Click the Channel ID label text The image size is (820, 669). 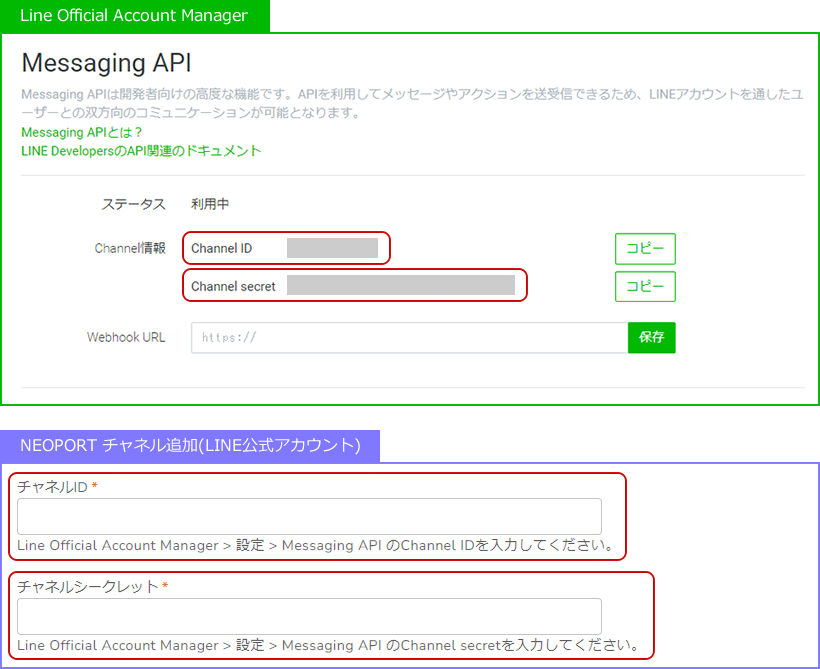point(221,248)
